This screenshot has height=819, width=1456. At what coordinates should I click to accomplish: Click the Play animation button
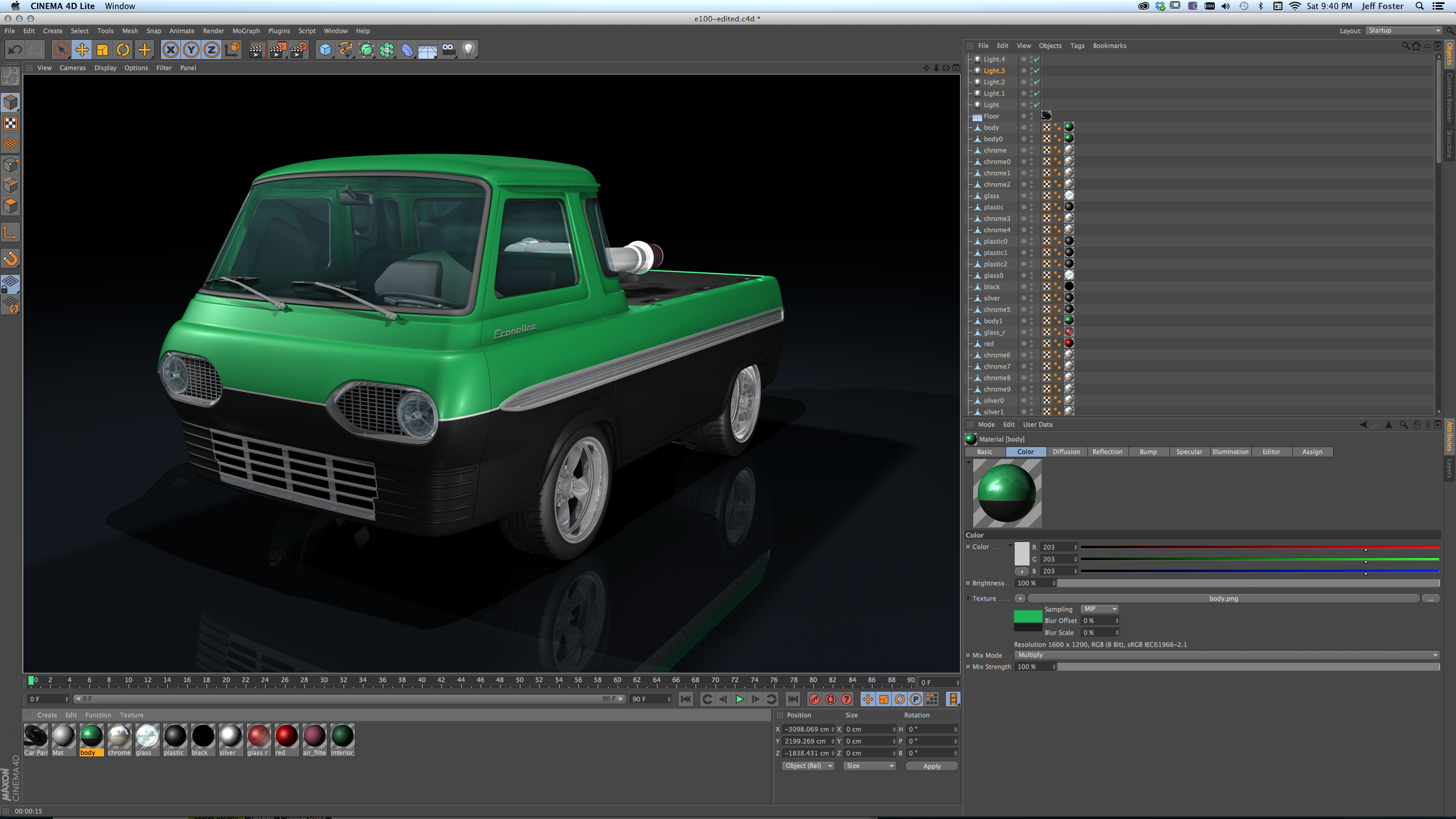click(739, 699)
